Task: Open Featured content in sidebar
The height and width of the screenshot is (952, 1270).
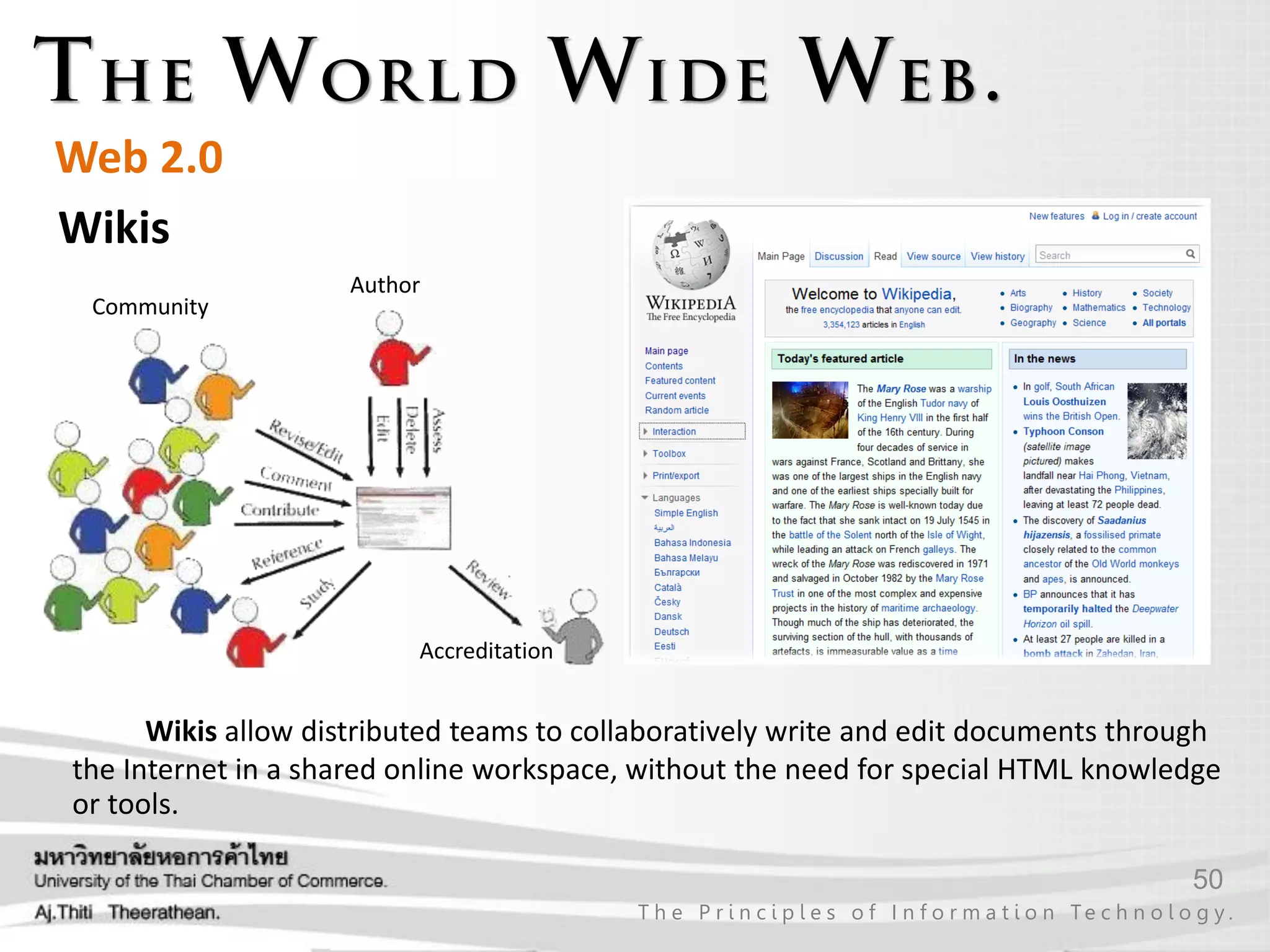Action: (680, 381)
